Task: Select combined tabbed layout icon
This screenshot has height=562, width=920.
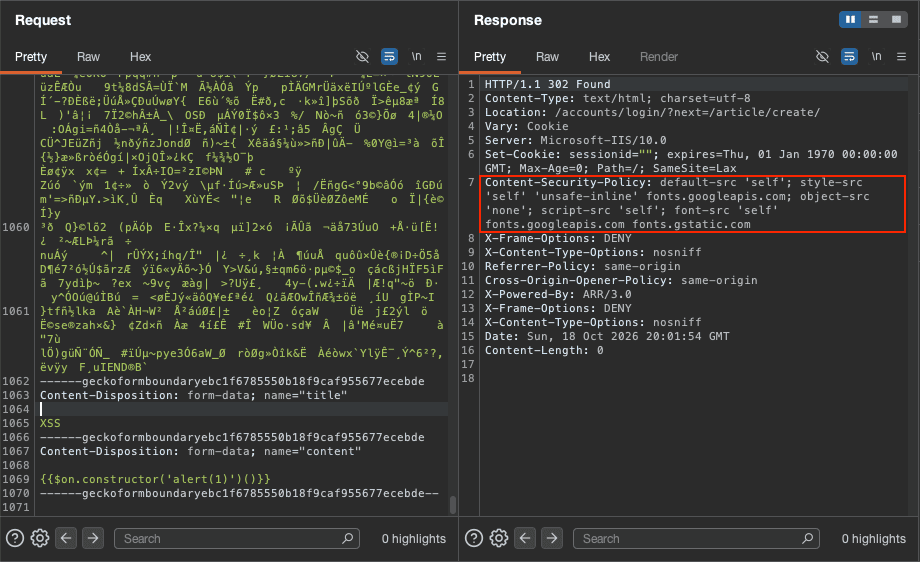Action: click(x=896, y=19)
